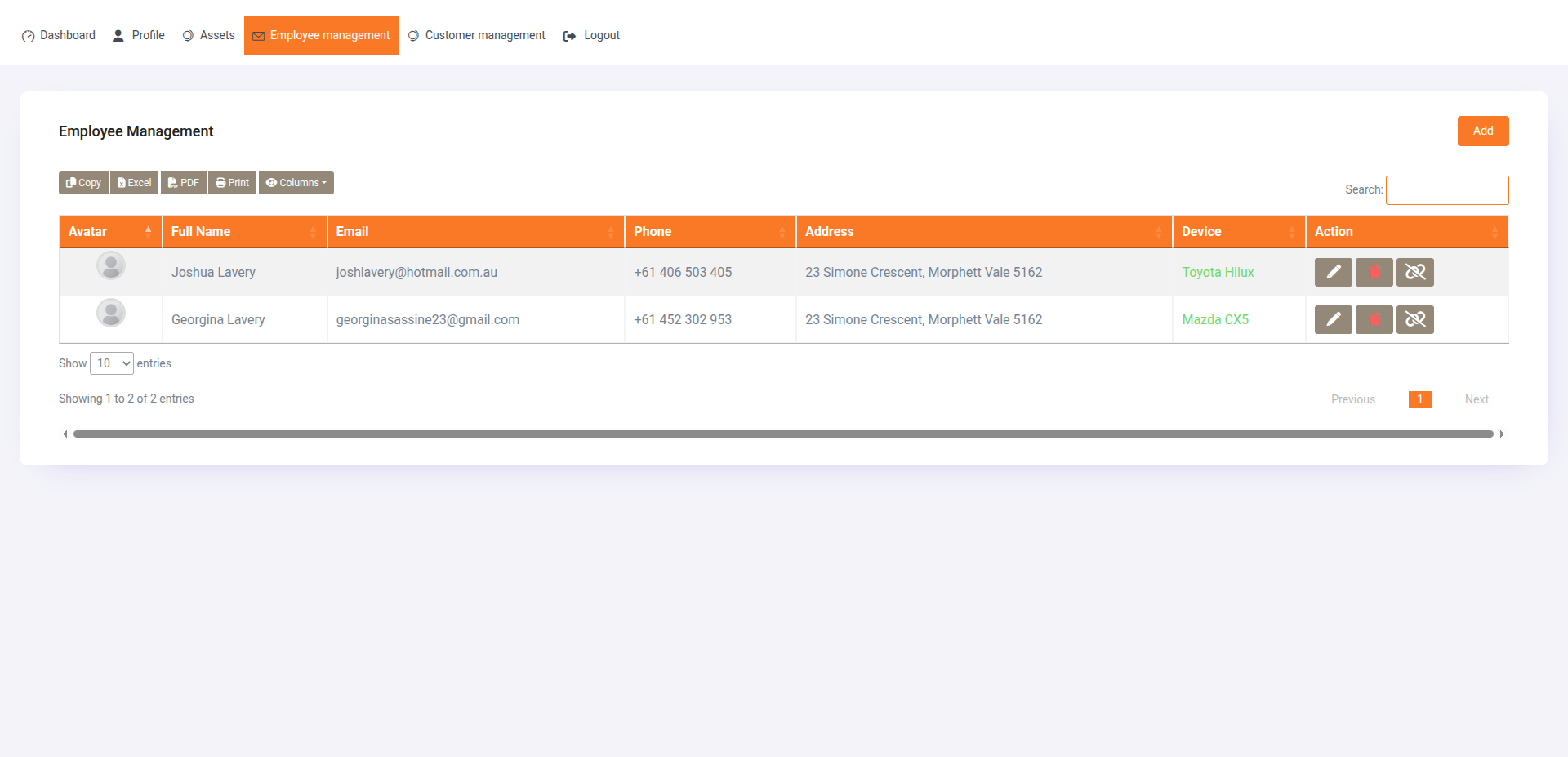Image resolution: width=1568 pixels, height=757 pixels.
Task: Switch to the Customer management tab
Action: [476, 35]
